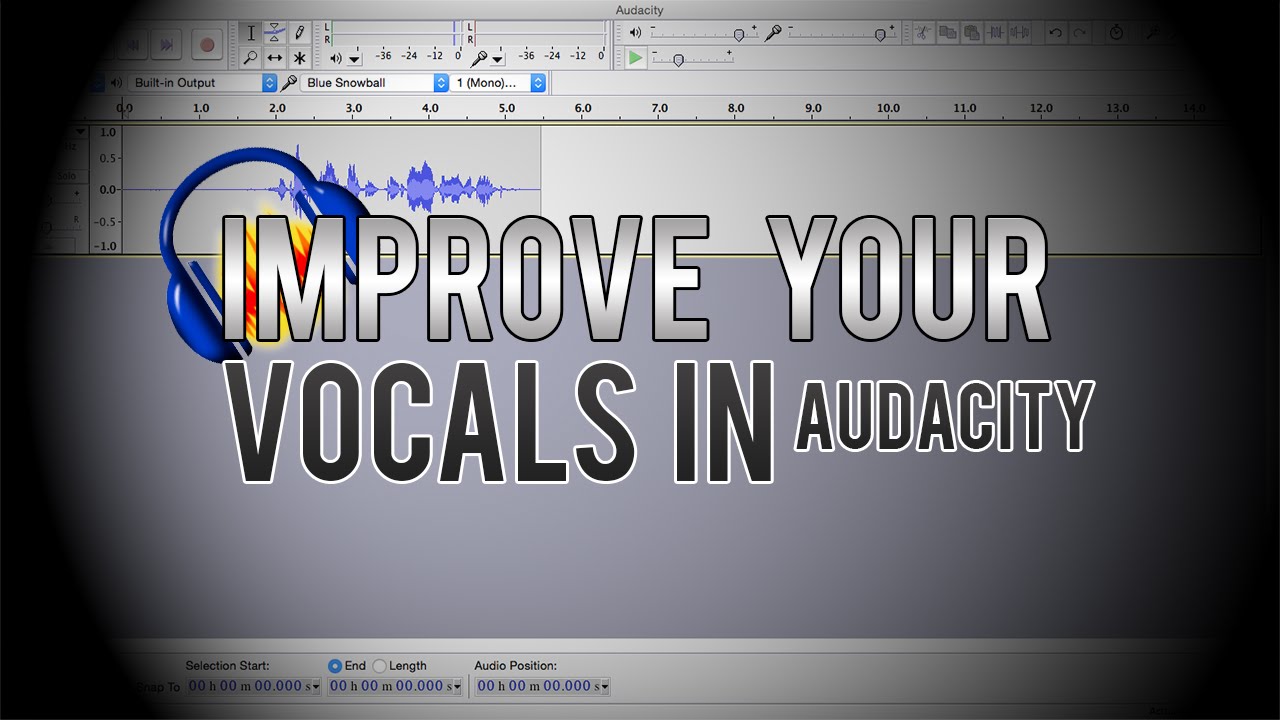
Task: Toggle the track Solo button
Action: point(67,176)
